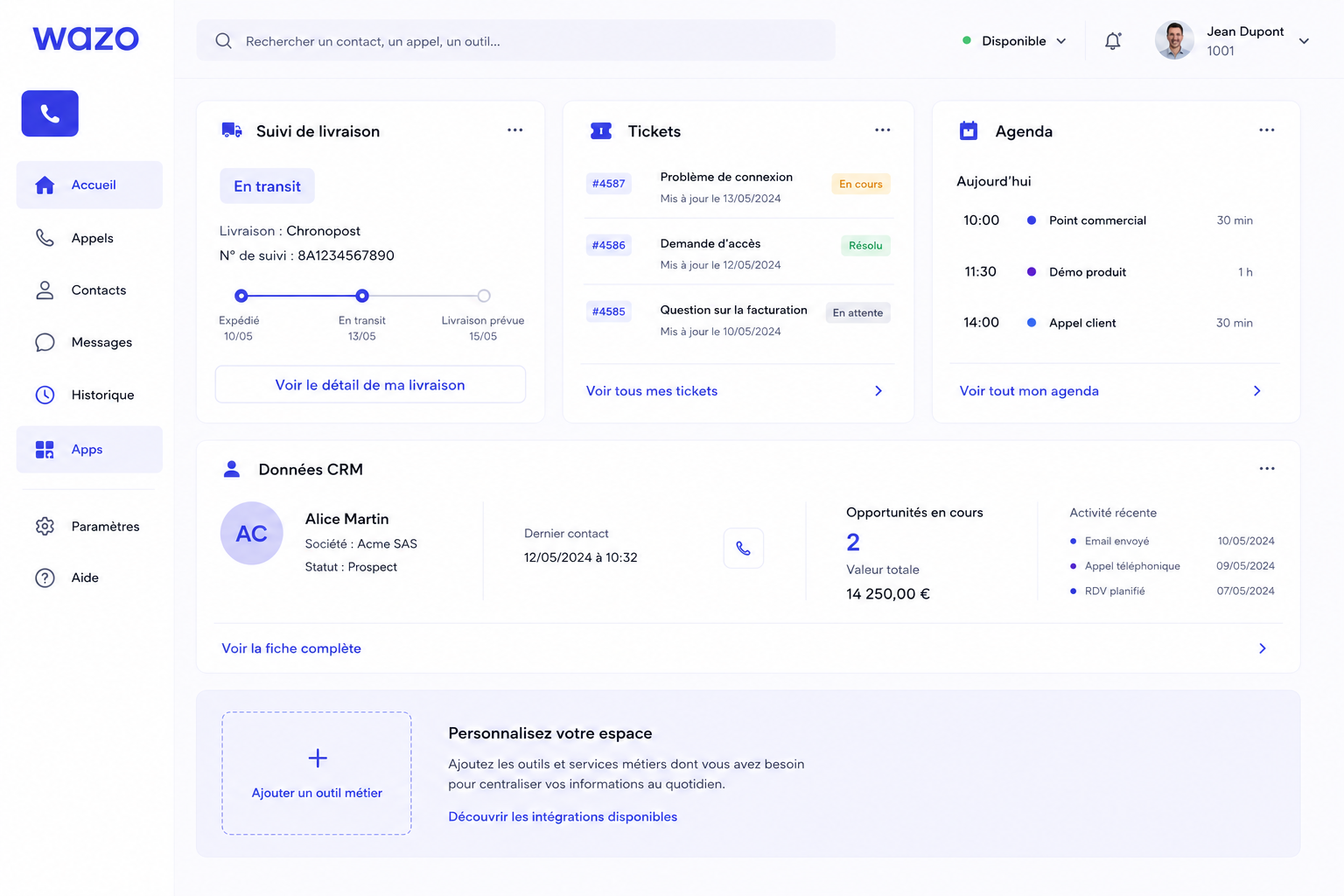Screen dimensions: 1344x896
Task: Click the En transit status badge
Action: pos(267,186)
